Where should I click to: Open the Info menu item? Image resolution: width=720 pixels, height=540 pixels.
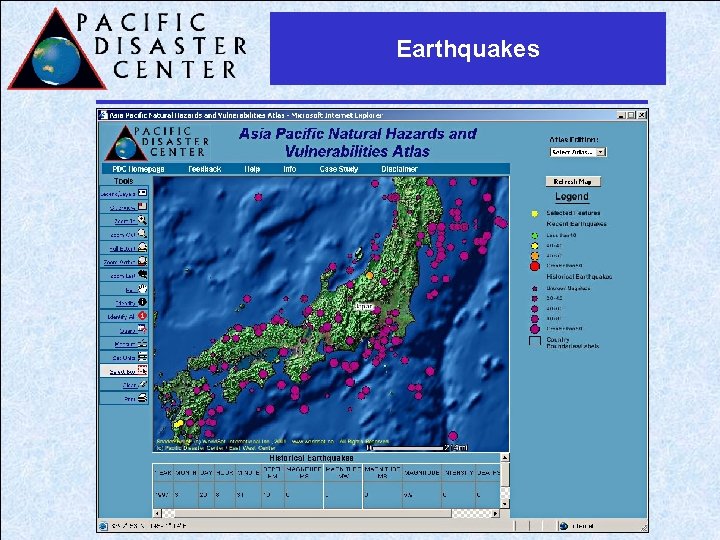coord(290,169)
